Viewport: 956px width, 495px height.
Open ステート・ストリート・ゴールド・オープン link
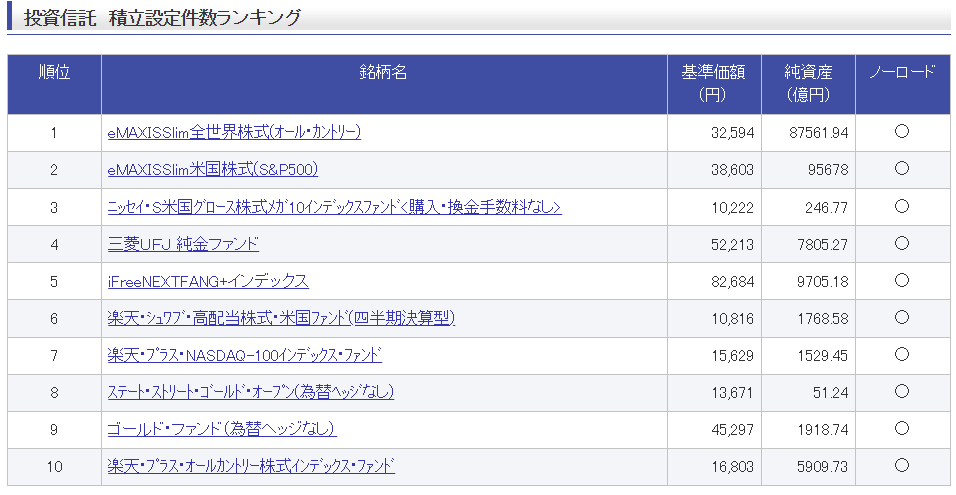pyautogui.click(x=250, y=392)
